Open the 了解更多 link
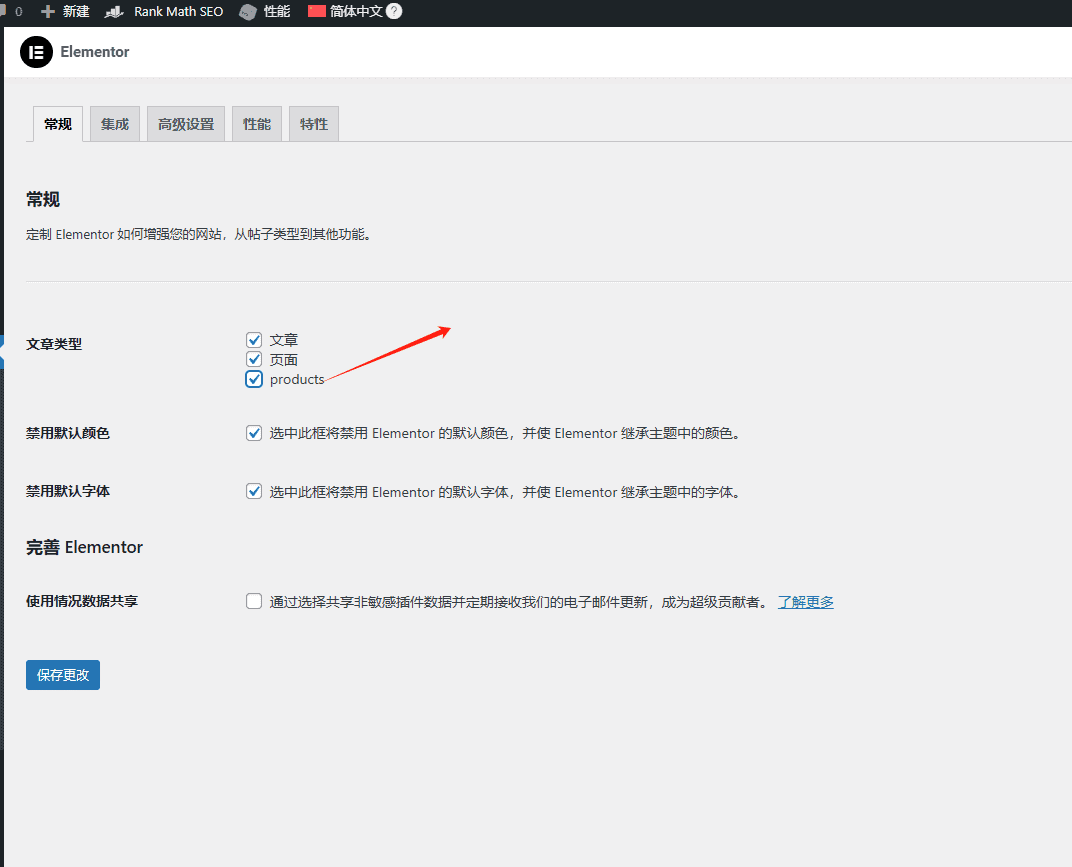This screenshot has height=867, width=1072. pyautogui.click(x=806, y=602)
